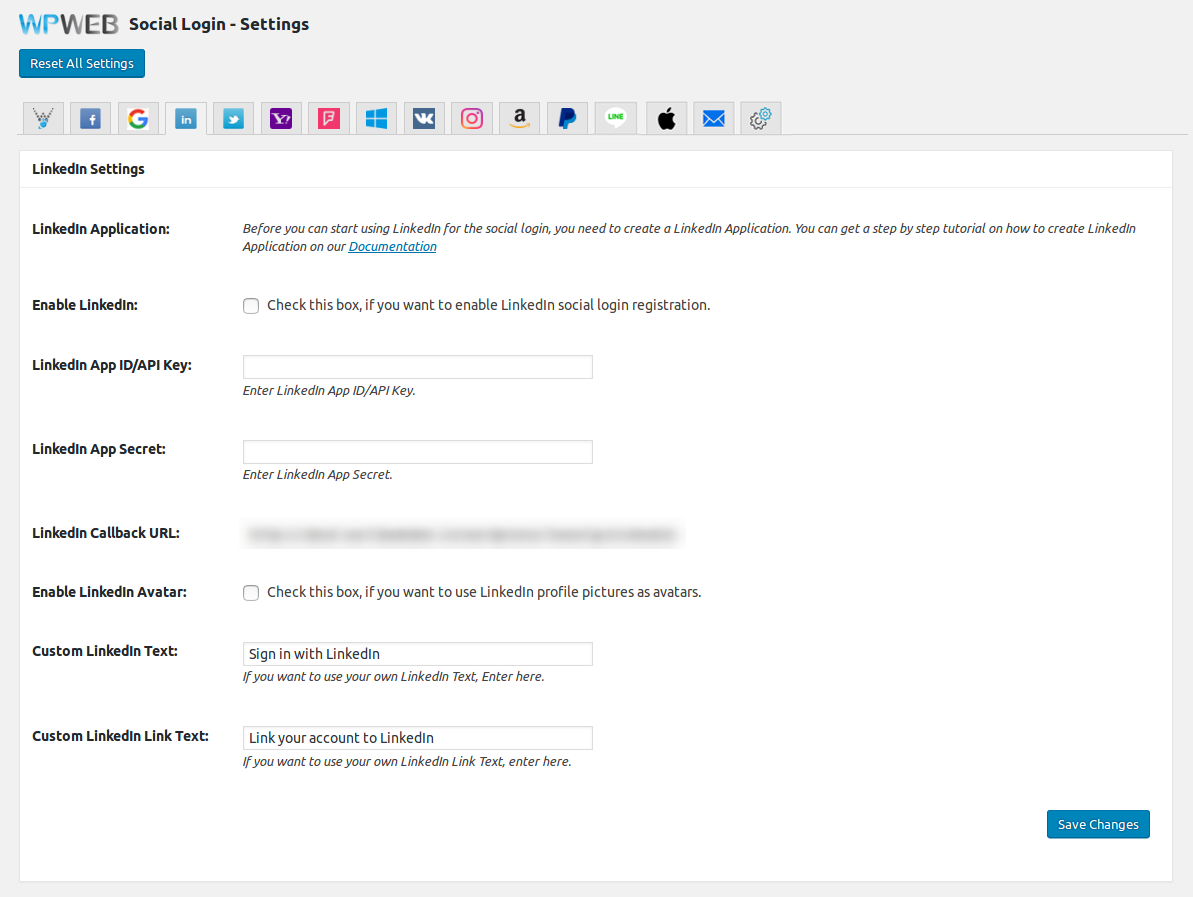The width and height of the screenshot is (1193, 897).
Task: Enable LinkedIn social login checkbox
Action: pyautogui.click(x=251, y=306)
